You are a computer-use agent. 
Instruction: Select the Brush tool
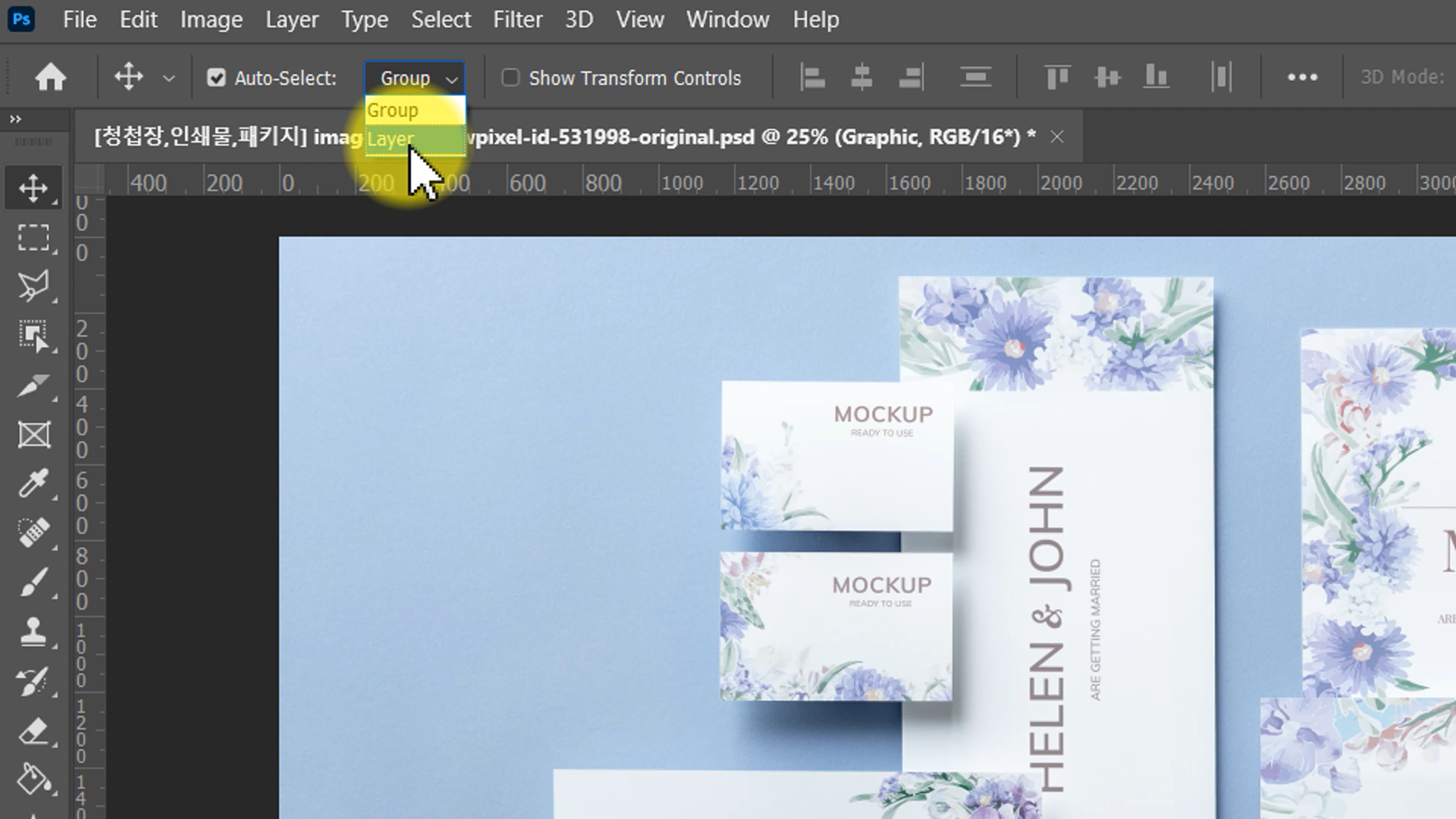(x=33, y=582)
